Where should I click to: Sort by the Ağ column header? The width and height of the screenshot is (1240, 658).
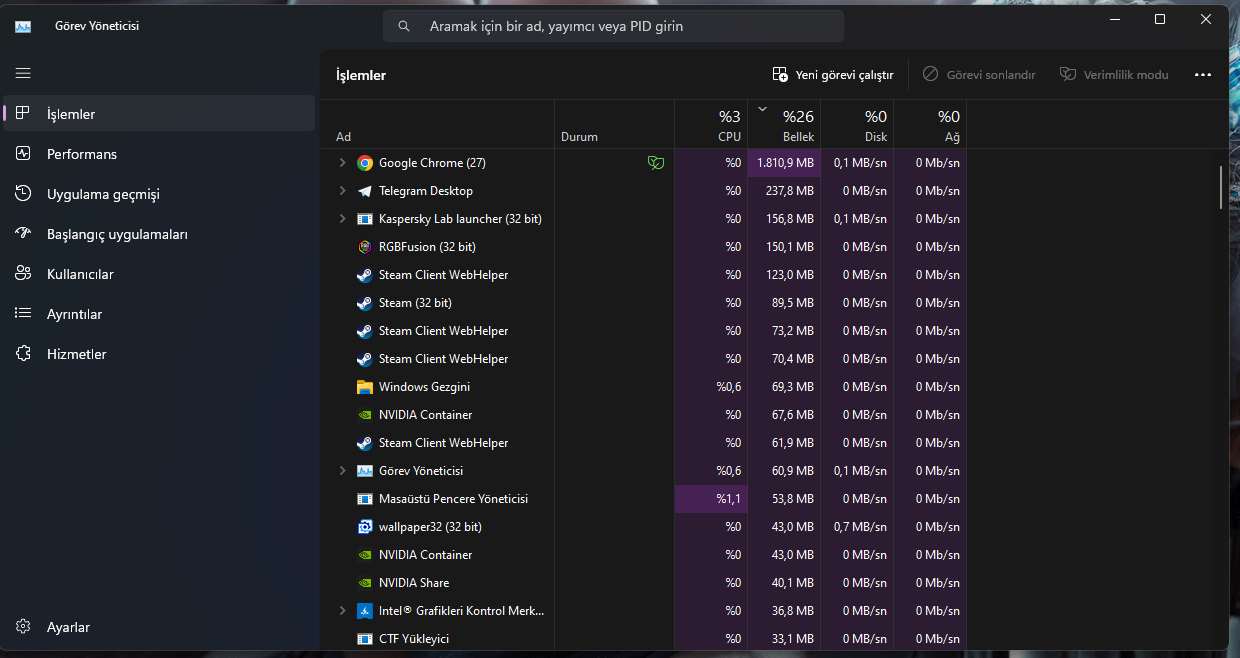930,124
